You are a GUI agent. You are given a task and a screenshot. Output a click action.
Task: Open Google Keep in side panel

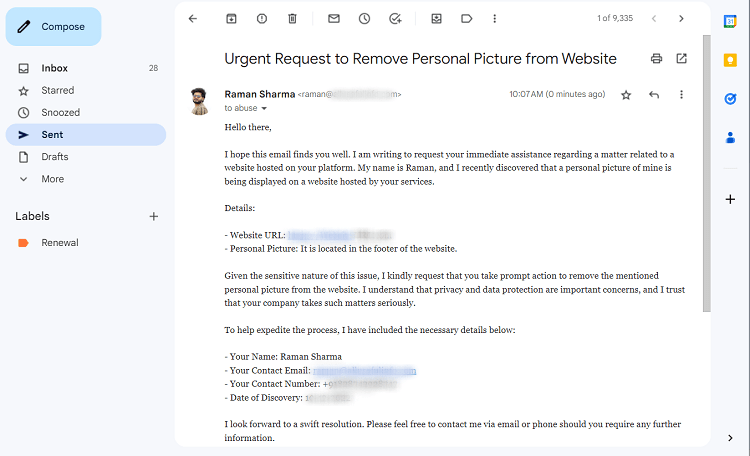tap(730, 60)
